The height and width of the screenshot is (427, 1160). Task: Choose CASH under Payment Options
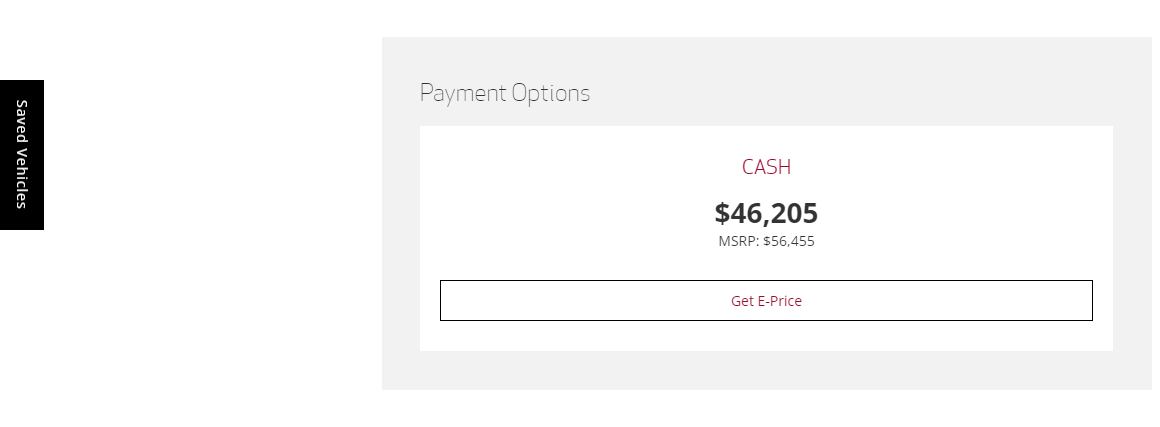pyautogui.click(x=766, y=167)
